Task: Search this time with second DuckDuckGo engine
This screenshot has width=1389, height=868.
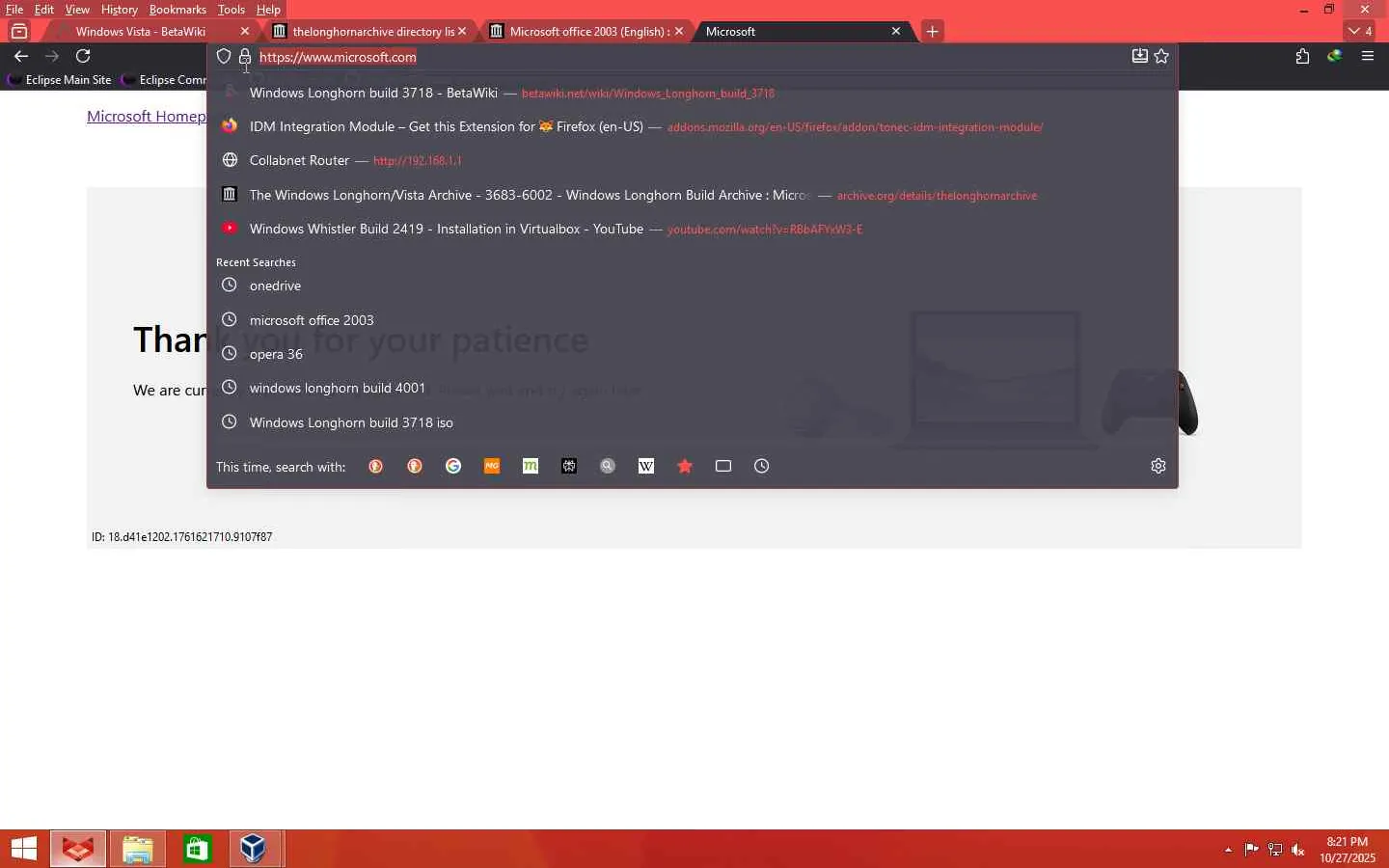Action: [x=415, y=466]
